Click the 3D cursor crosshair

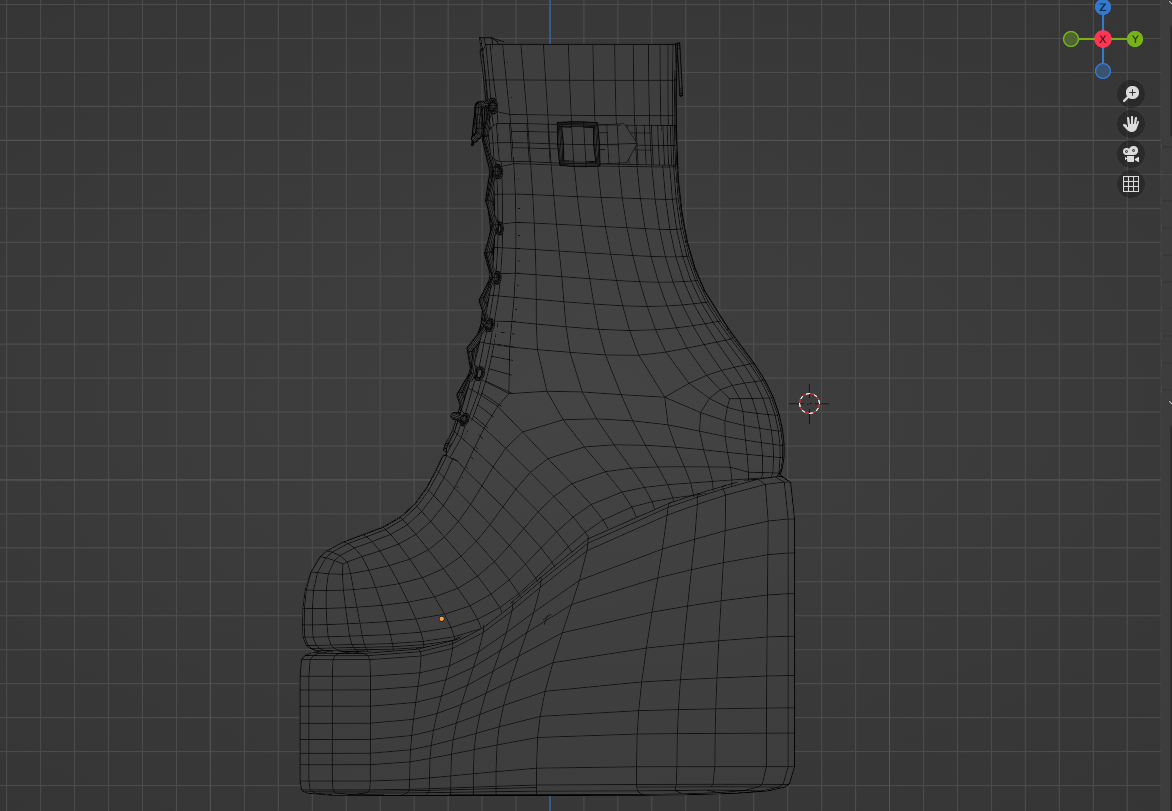809,404
